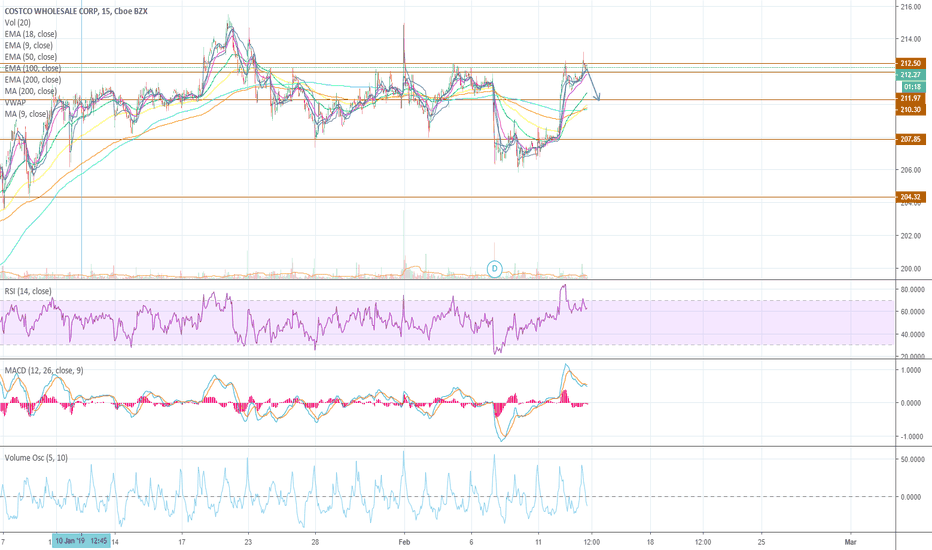
Task: Click the 211.97 price label
Action: pos(911,98)
